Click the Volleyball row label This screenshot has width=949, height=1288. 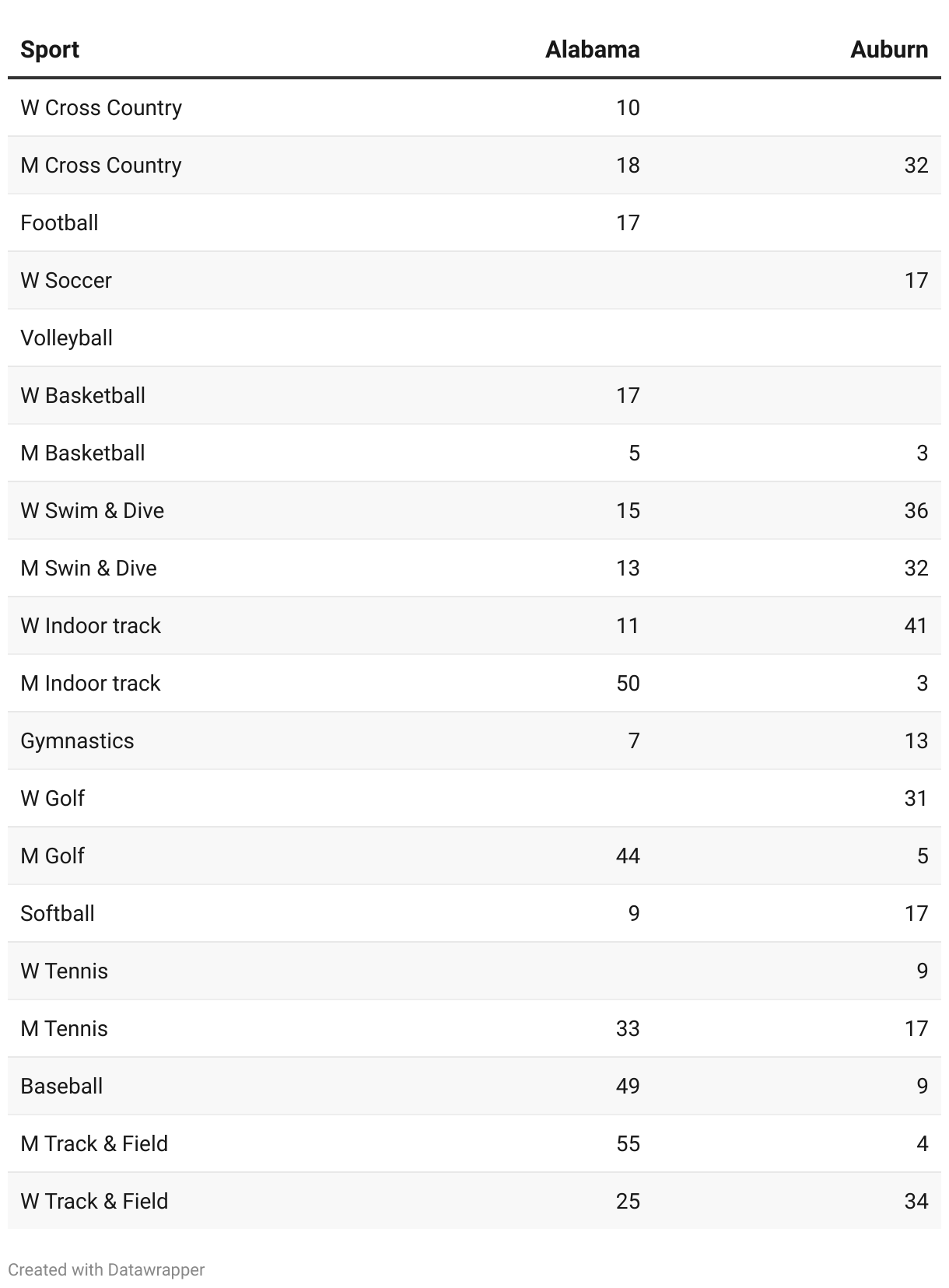click(66, 338)
